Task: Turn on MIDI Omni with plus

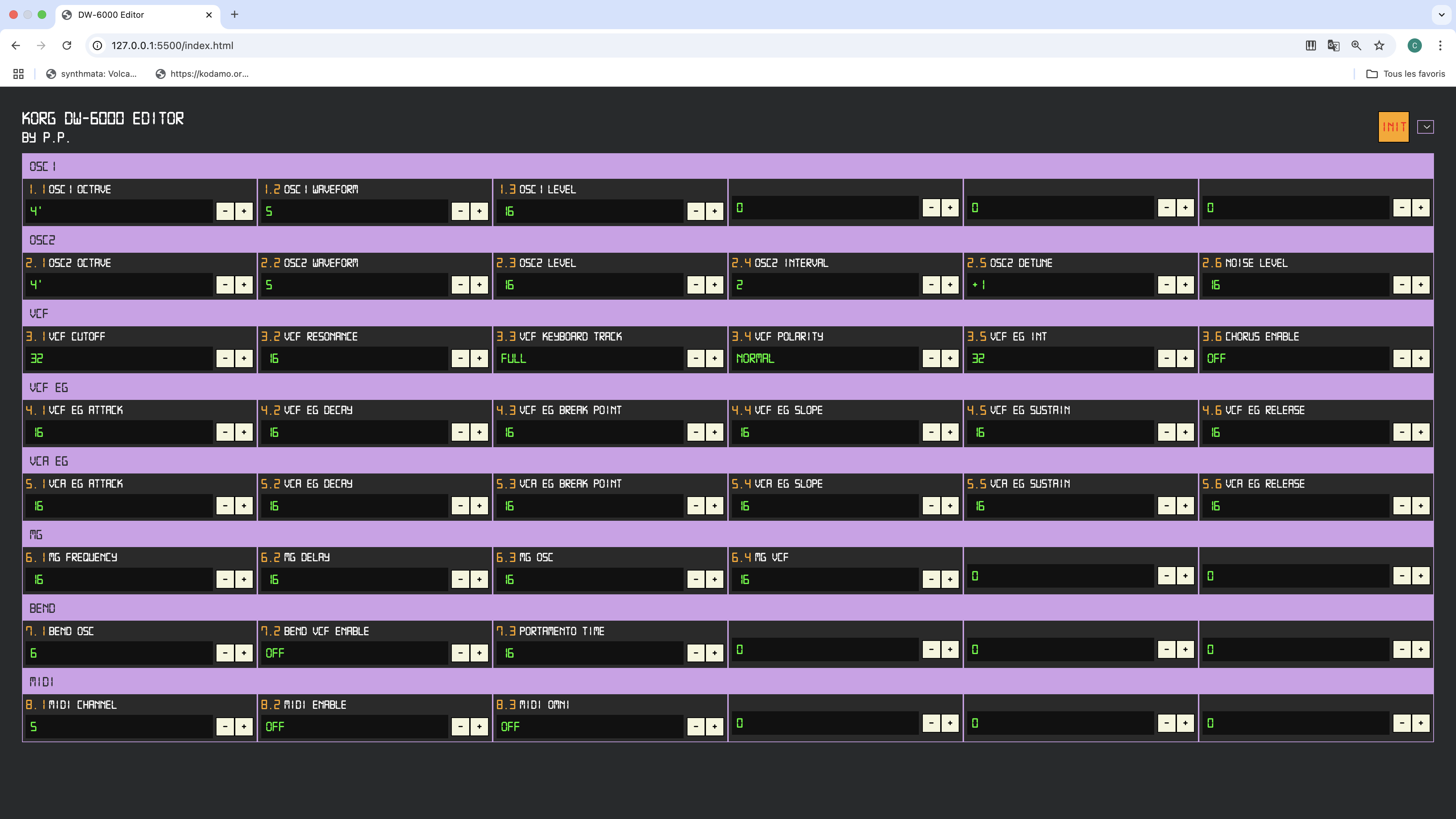Action: pos(714,727)
